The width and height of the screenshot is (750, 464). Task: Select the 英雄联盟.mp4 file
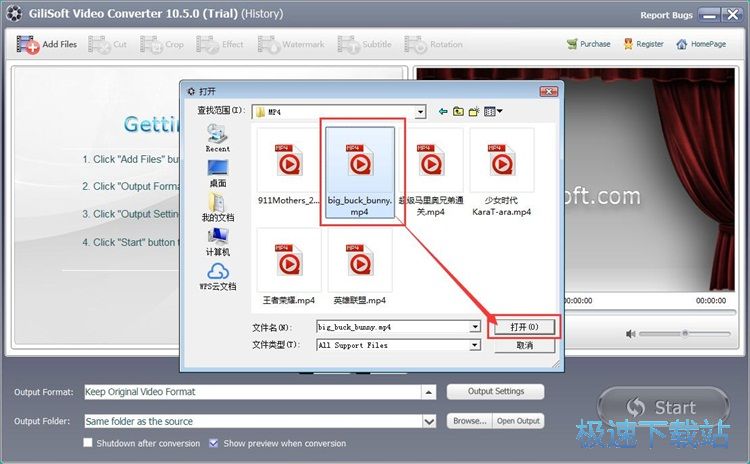(360, 267)
